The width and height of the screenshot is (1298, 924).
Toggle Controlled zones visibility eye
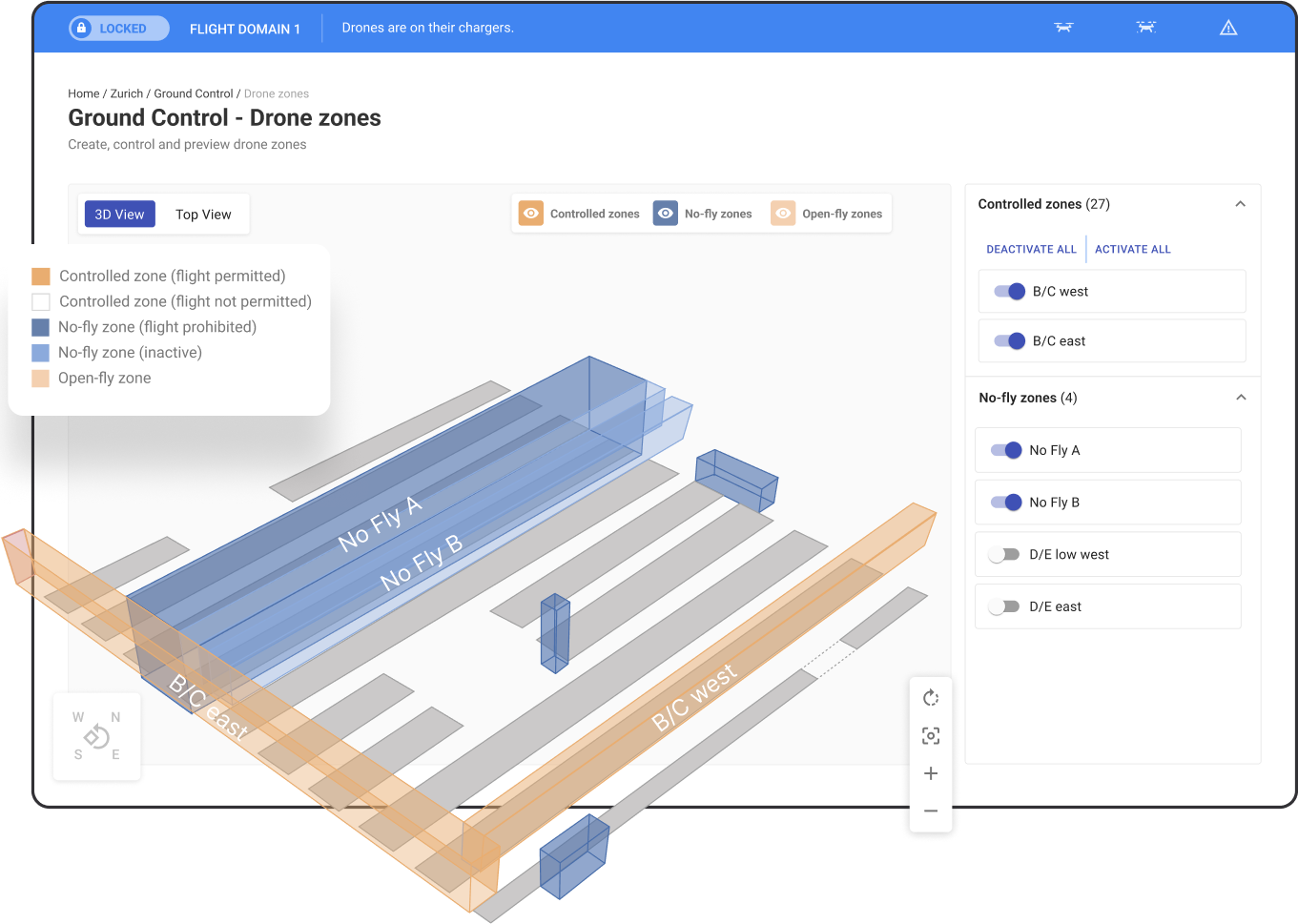point(531,214)
